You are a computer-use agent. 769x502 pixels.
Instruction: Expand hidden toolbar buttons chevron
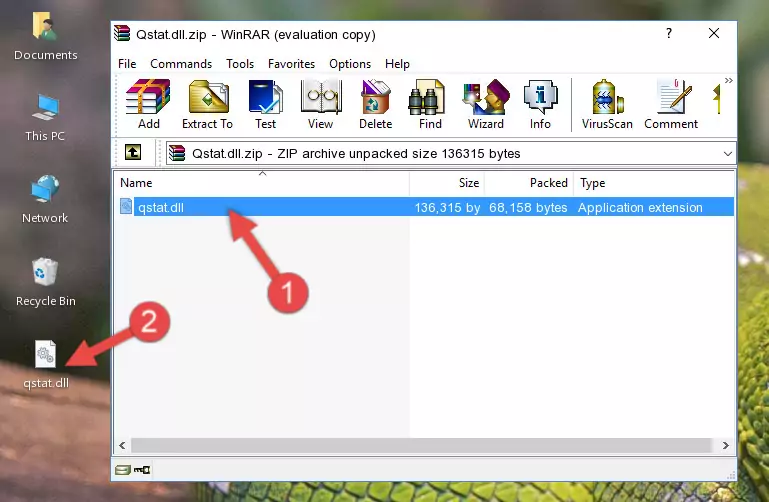728,81
